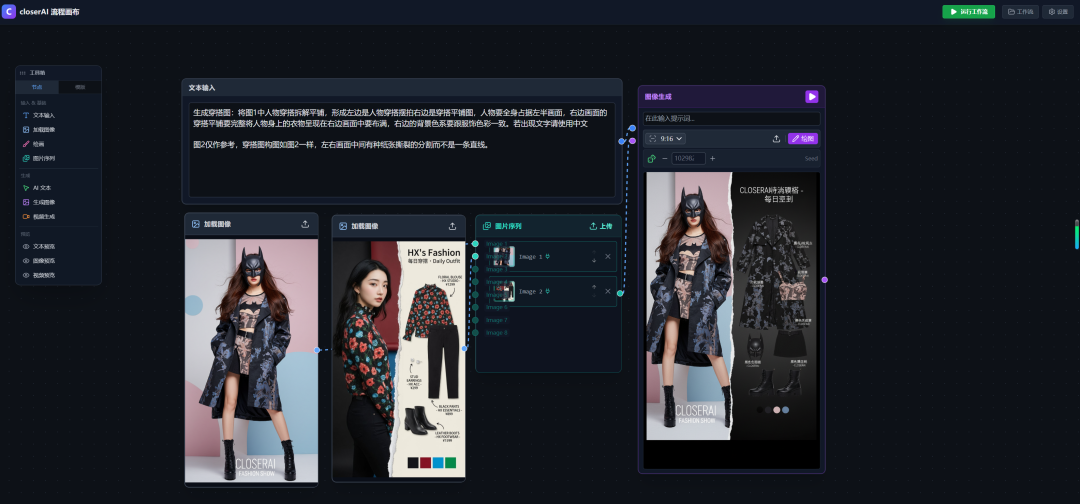Click the Batman mask model input thumbnail
This screenshot has width=1080, height=504.
(251, 360)
